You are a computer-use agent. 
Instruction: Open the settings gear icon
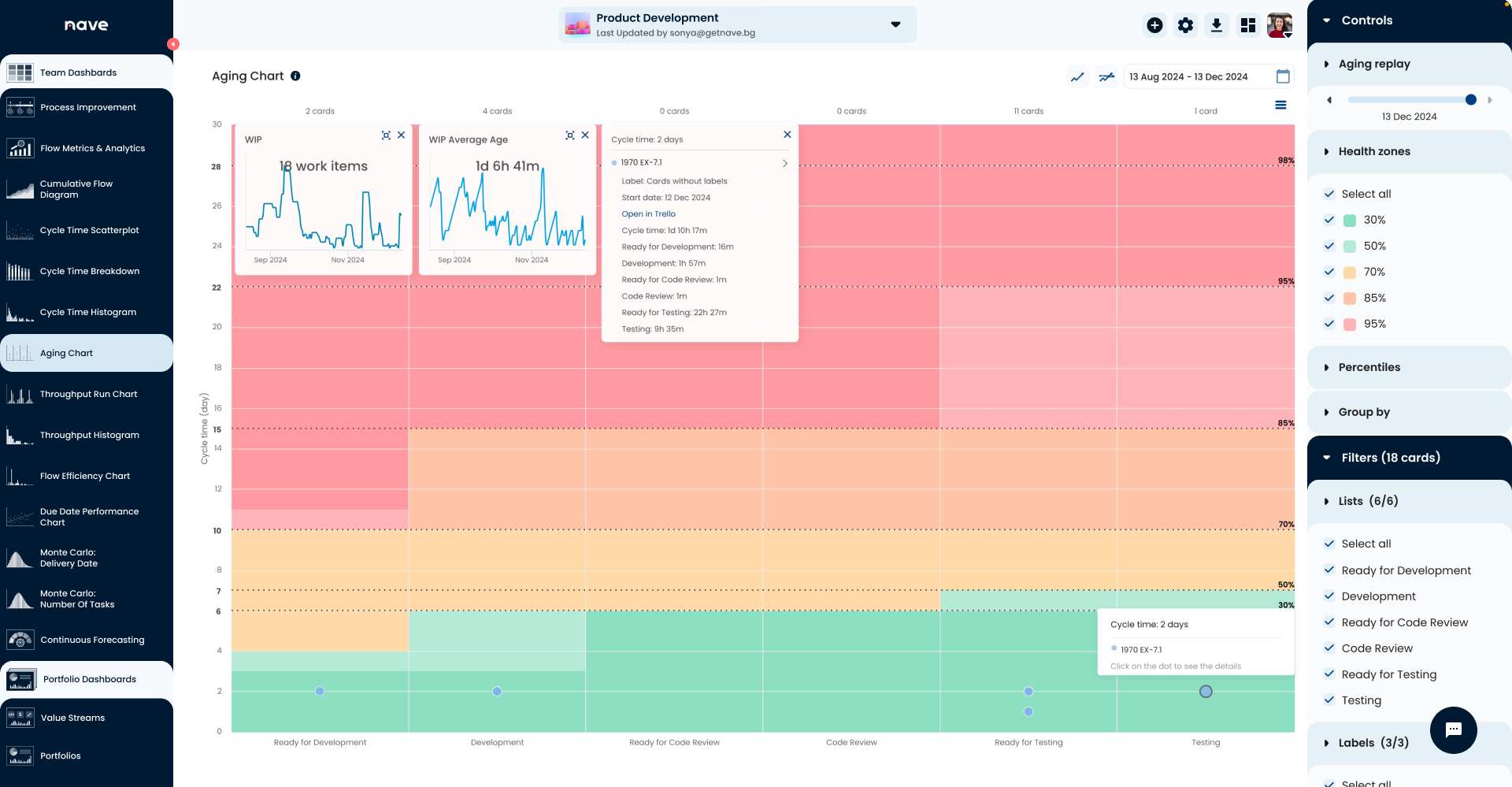[1185, 25]
